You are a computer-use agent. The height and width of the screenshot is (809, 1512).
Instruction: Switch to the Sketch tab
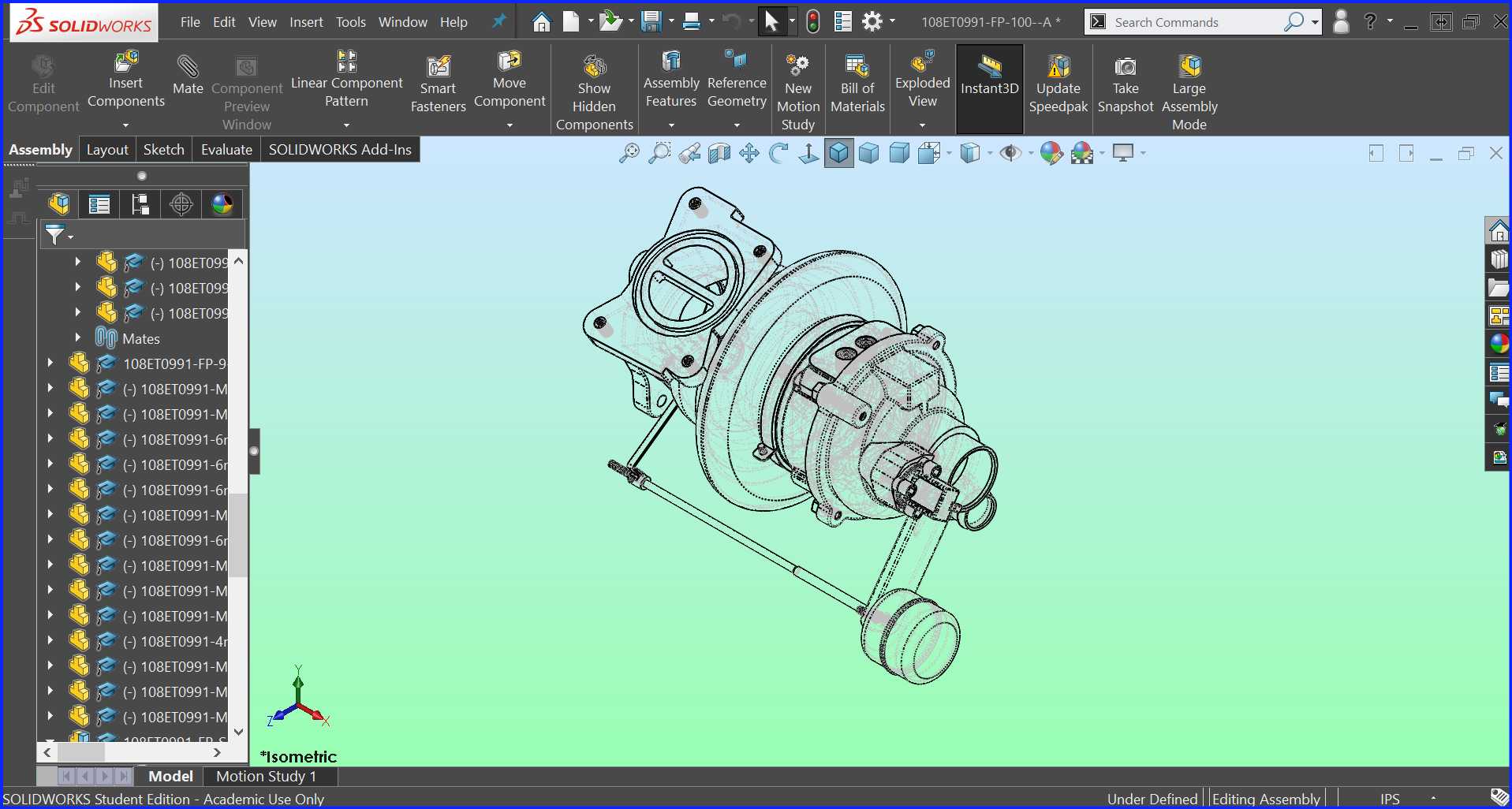tap(163, 150)
